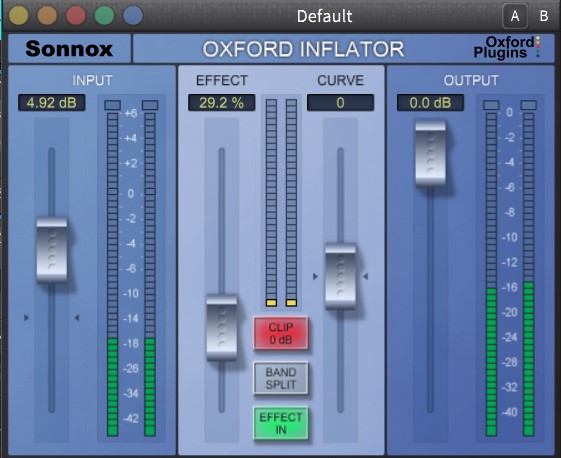Open the Default preset name menu

(x=325, y=16)
